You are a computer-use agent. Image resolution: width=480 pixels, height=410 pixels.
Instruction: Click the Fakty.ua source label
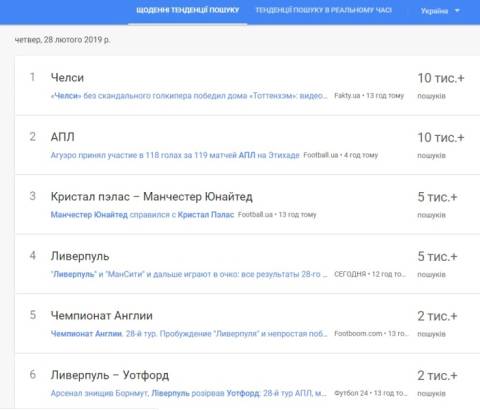pos(347,96)
